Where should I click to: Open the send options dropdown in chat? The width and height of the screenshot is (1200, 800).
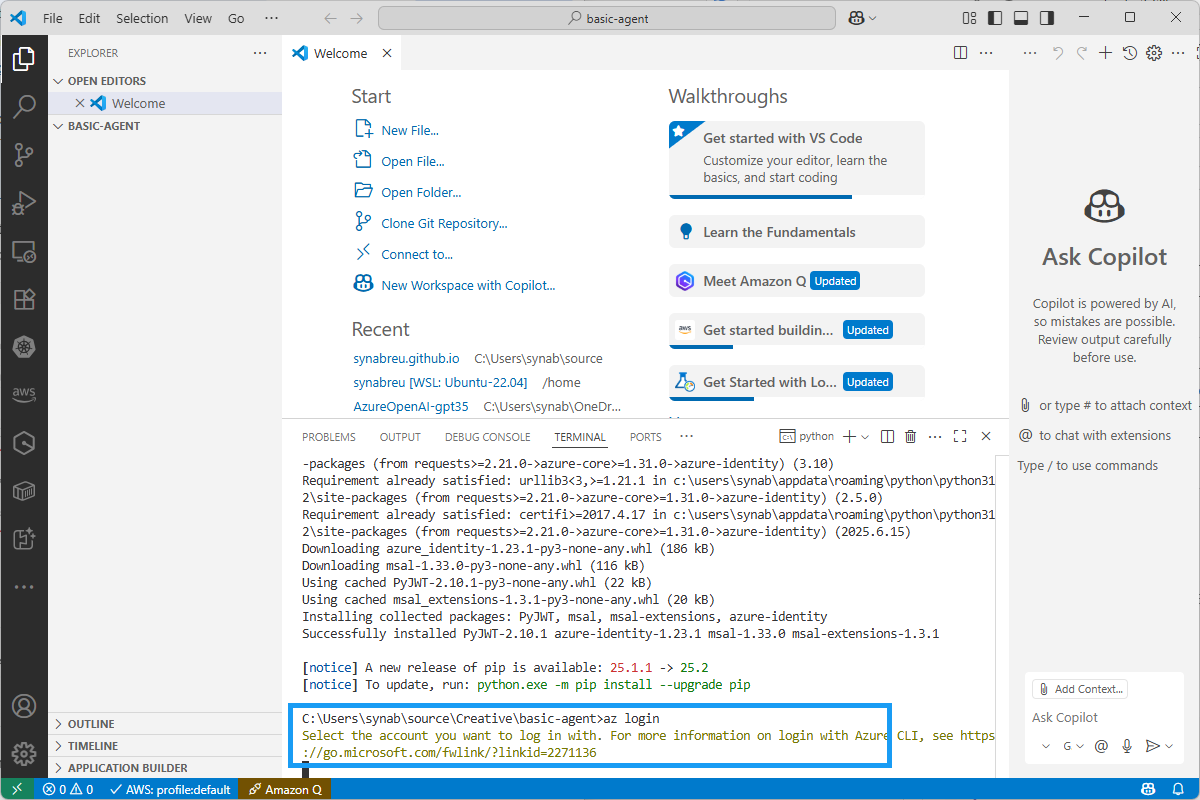pos(1168,746)
